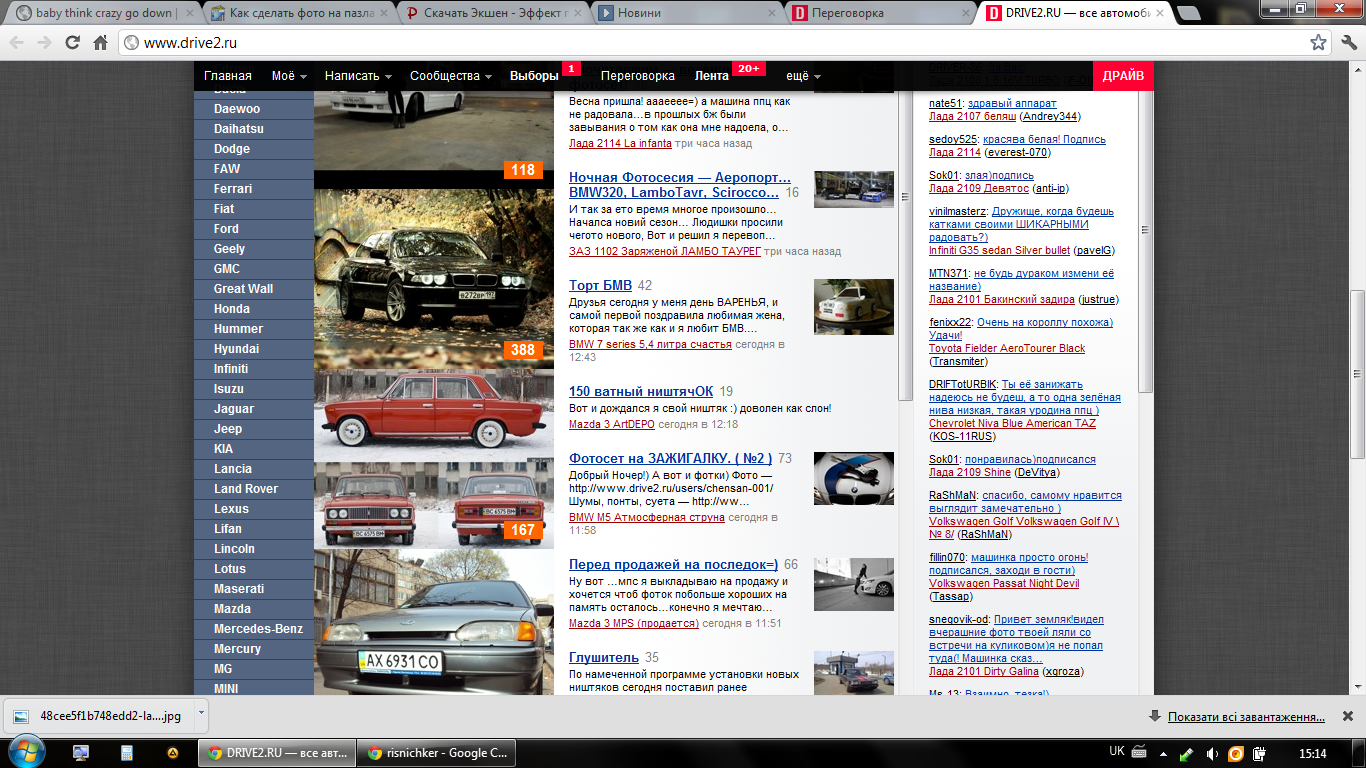The height and width of the screenshot is (768, 1366).
Task: Open dropdown for downloaded jpg file
Action: pos(201,715)
